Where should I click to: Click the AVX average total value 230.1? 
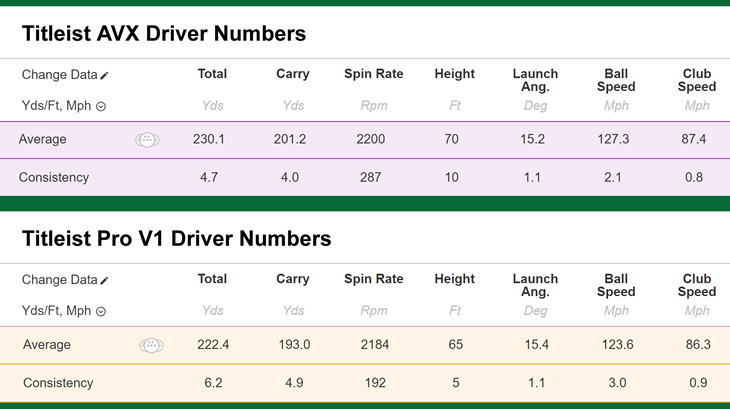pos(209,139)
